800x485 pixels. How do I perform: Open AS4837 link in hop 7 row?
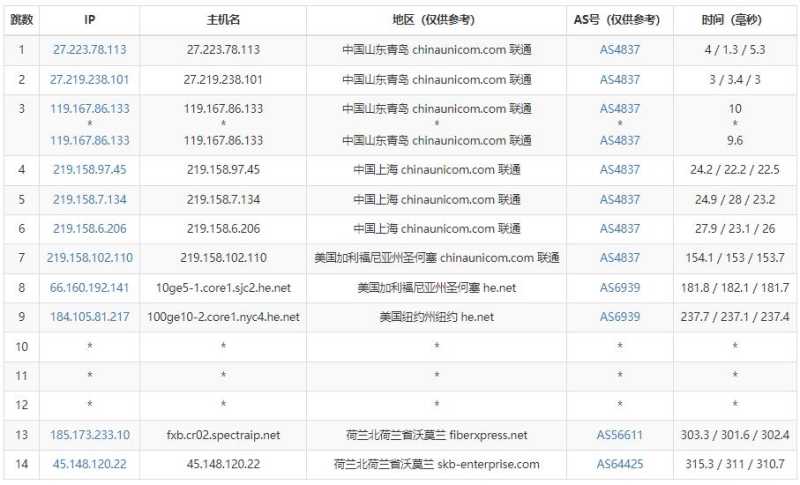pyautogui.click(x=619, y=258)
